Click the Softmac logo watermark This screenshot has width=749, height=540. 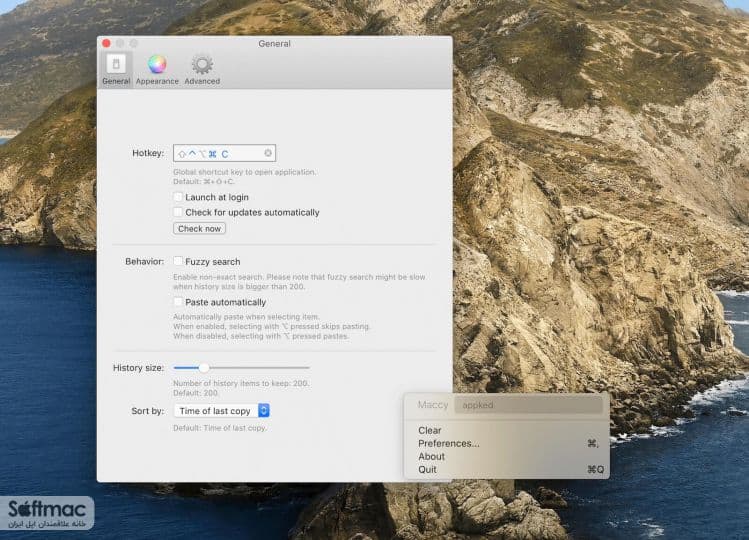point(47,513)
